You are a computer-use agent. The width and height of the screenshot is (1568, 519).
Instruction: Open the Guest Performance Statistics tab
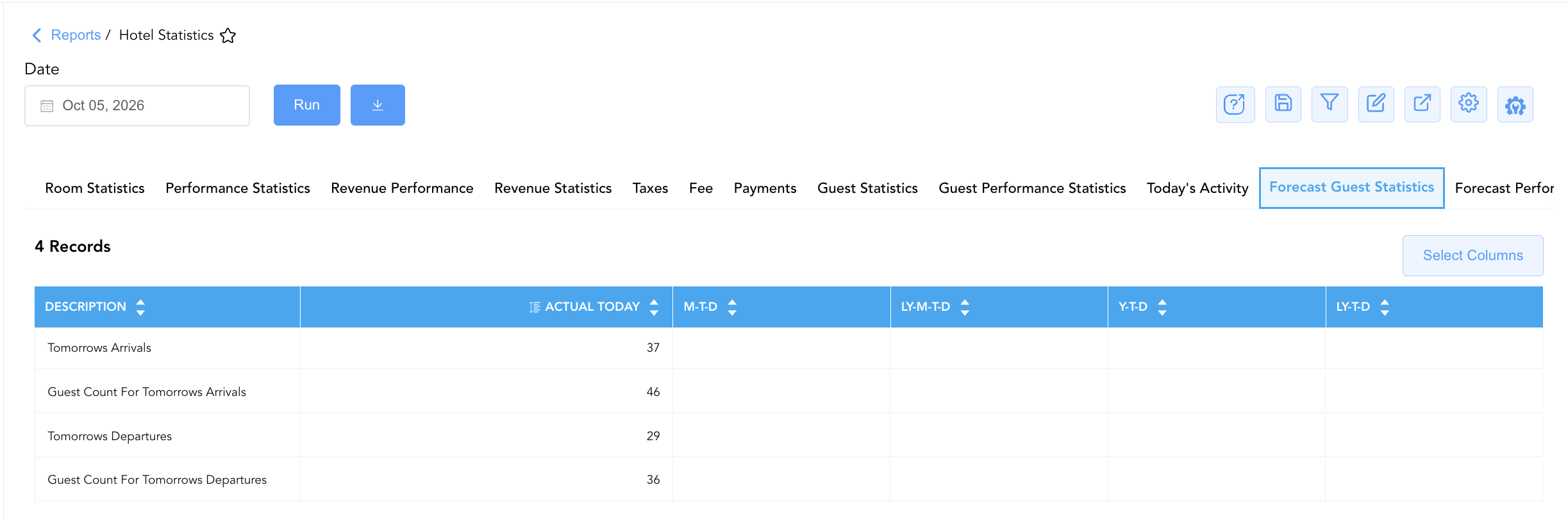click(x=1032, y=188)
